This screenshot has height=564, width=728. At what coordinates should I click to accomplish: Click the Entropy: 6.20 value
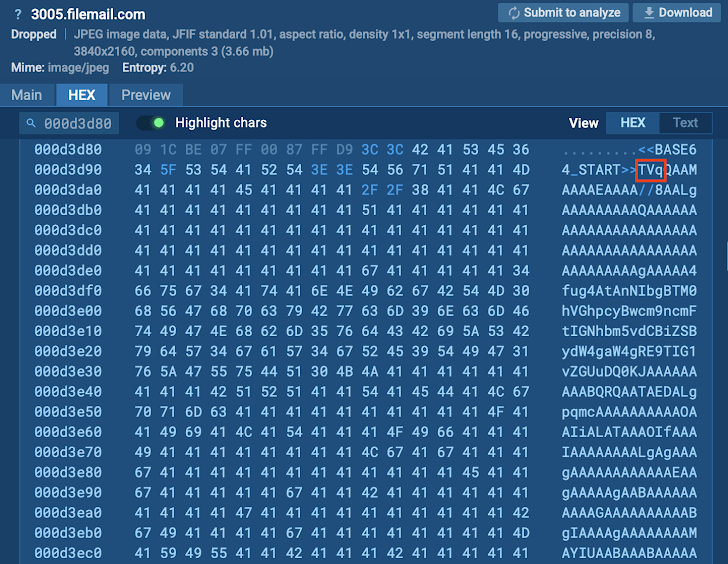click(x=158, y=68)
